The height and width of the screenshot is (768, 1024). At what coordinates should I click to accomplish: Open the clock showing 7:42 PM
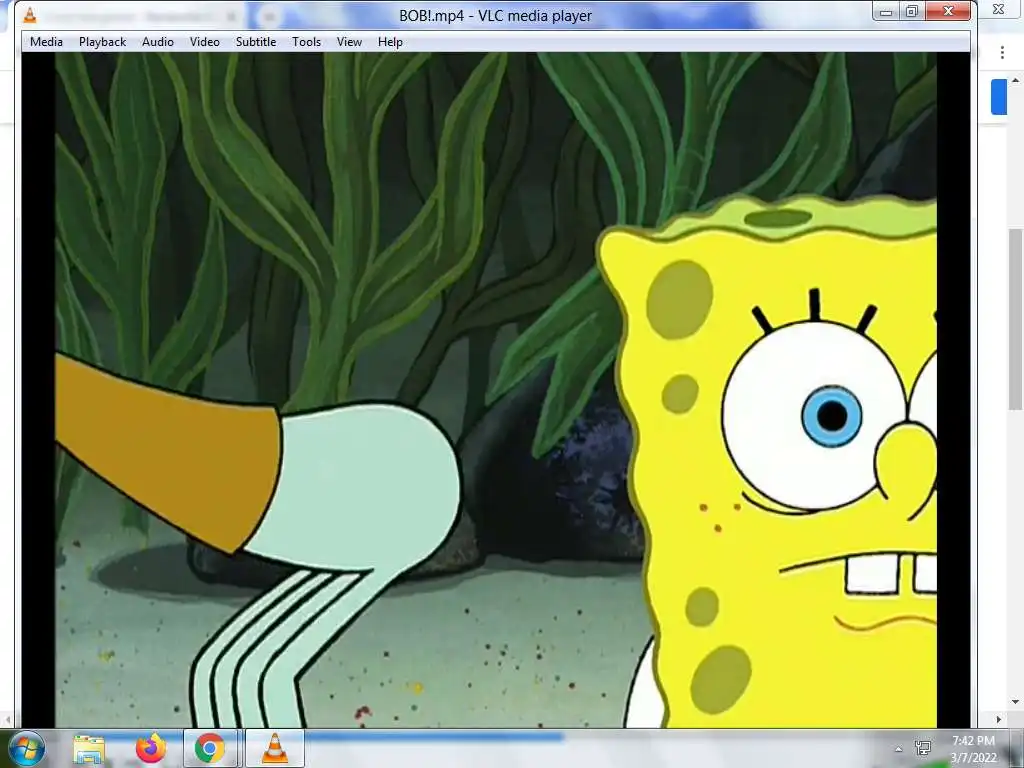click(973, 749)
